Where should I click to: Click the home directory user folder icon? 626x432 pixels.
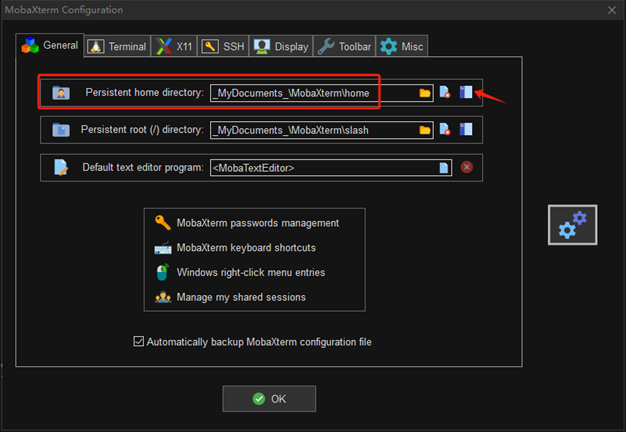coord(61,93)
